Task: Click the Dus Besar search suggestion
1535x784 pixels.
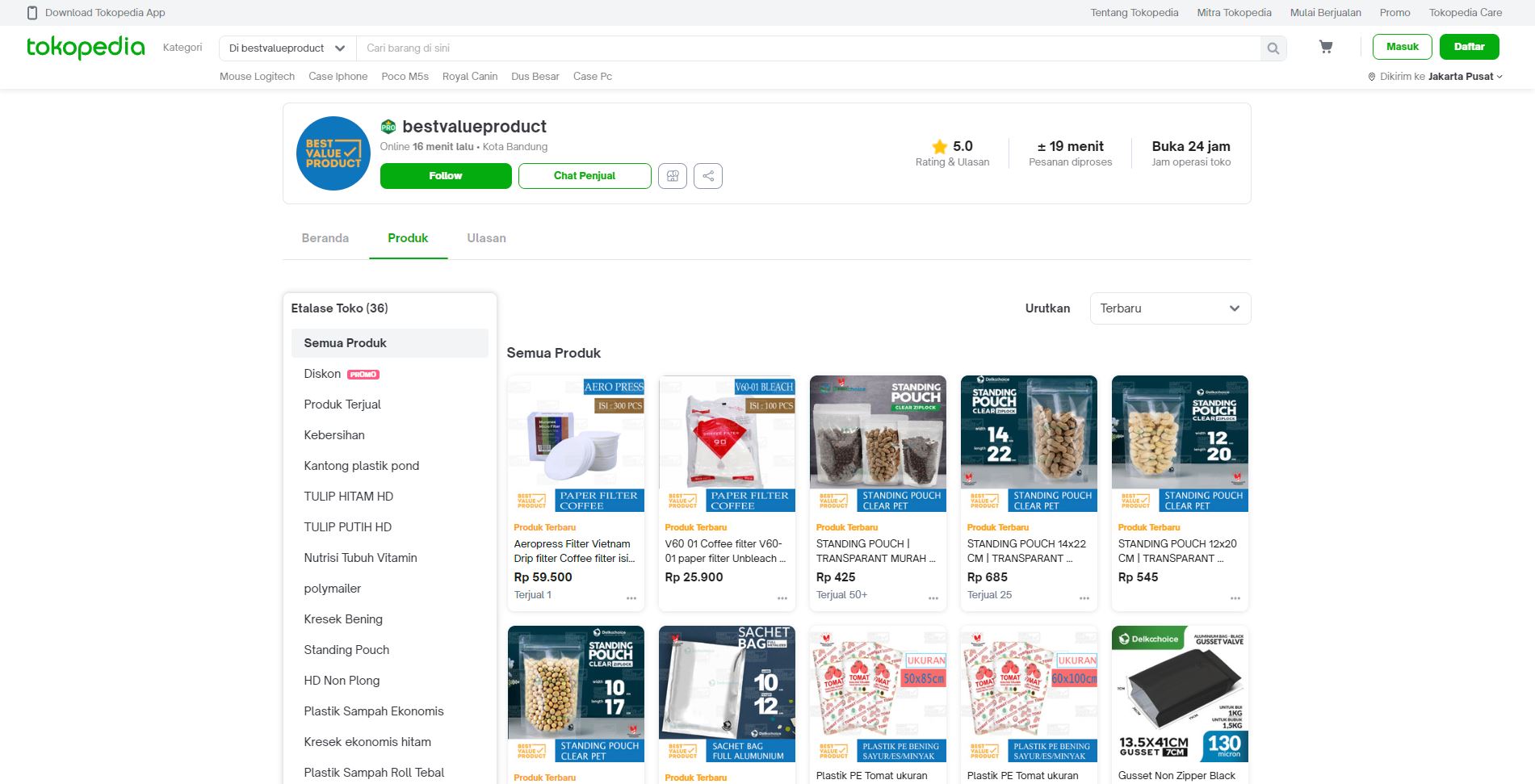Action: (535, 77)
